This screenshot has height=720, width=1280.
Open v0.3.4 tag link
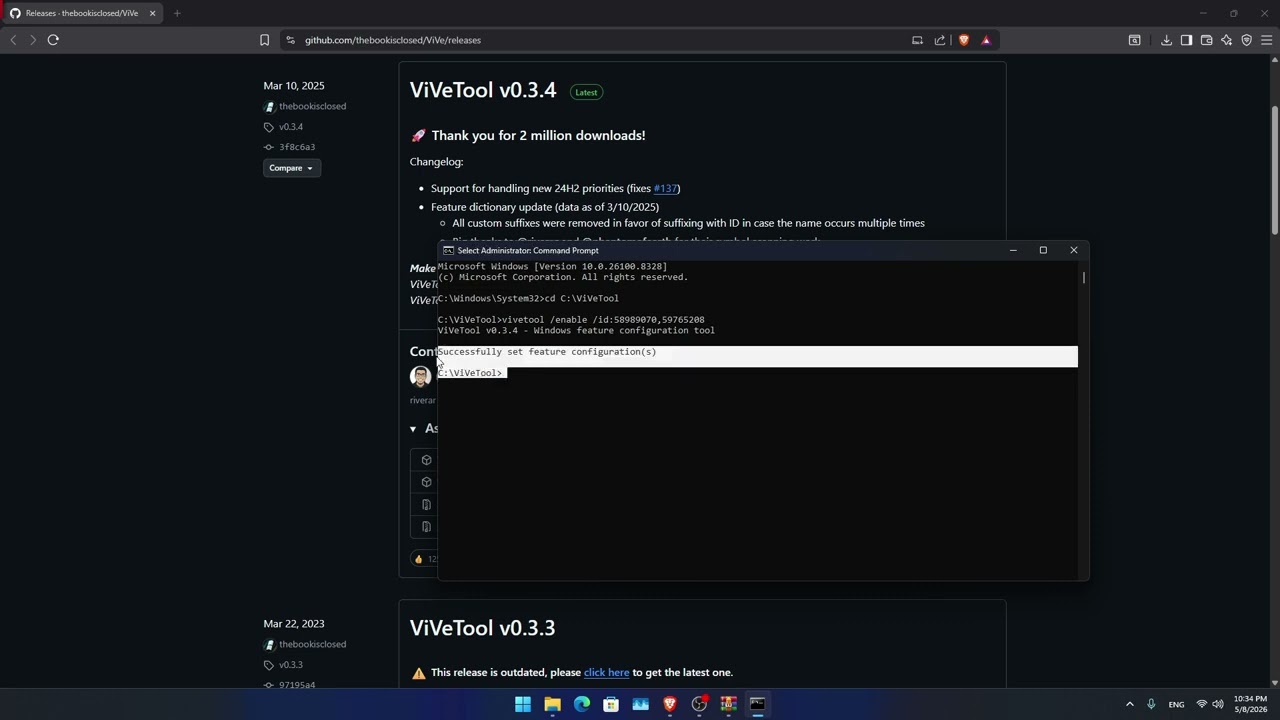click(291, 127)
